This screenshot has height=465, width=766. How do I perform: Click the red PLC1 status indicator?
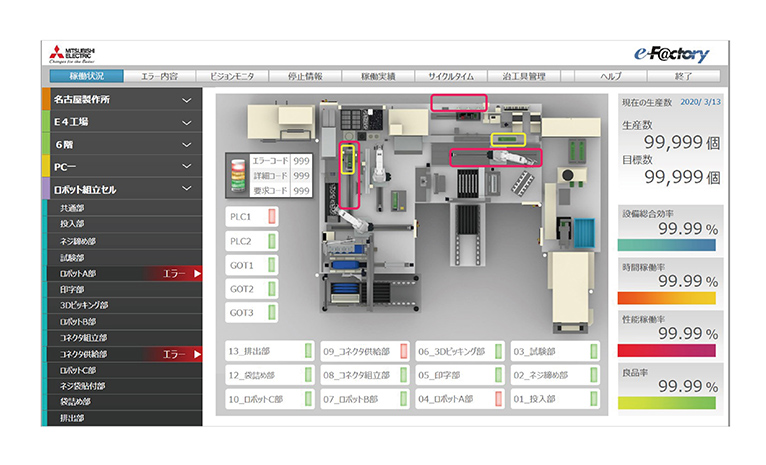[272, 217]
